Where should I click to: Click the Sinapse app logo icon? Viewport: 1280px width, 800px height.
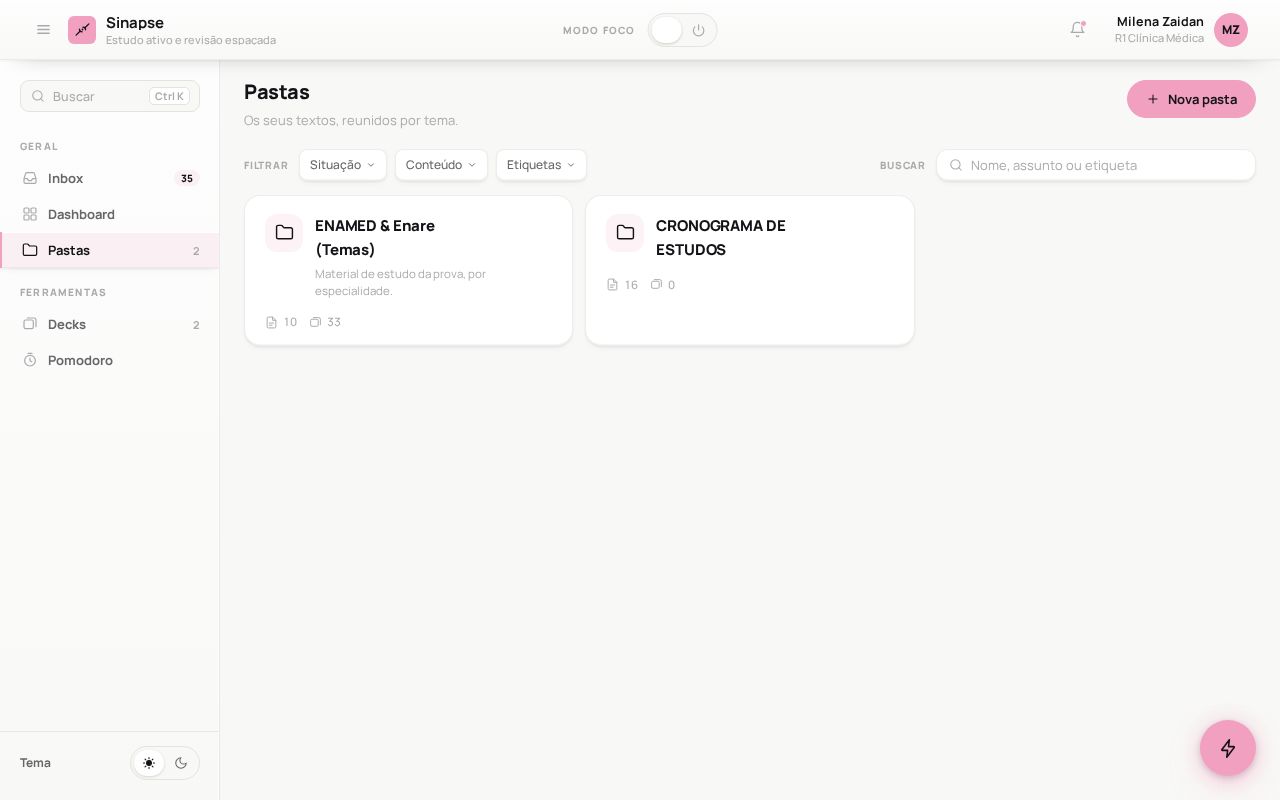coord(82,30)
